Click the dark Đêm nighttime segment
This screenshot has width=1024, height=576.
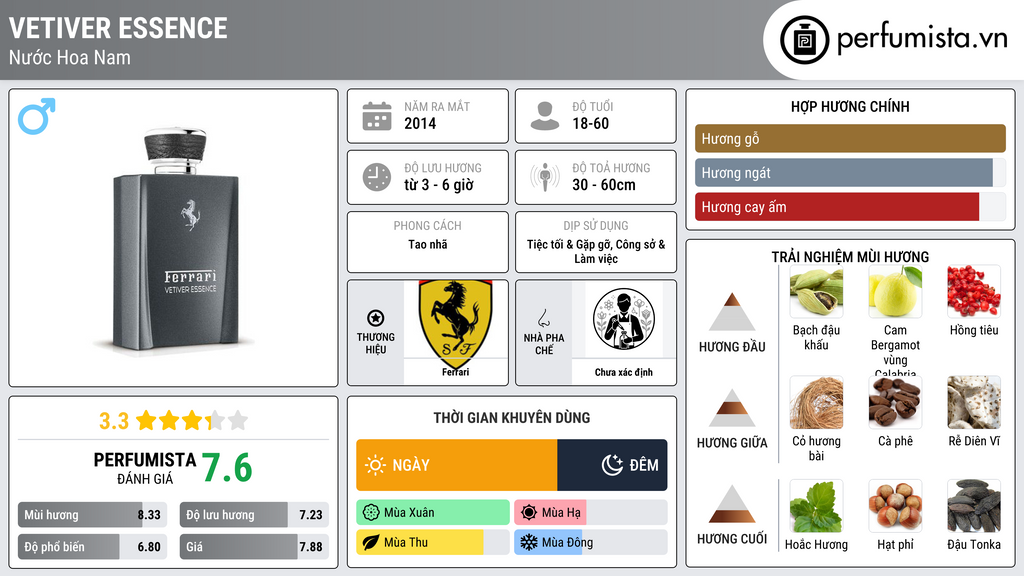pos(612,465)
